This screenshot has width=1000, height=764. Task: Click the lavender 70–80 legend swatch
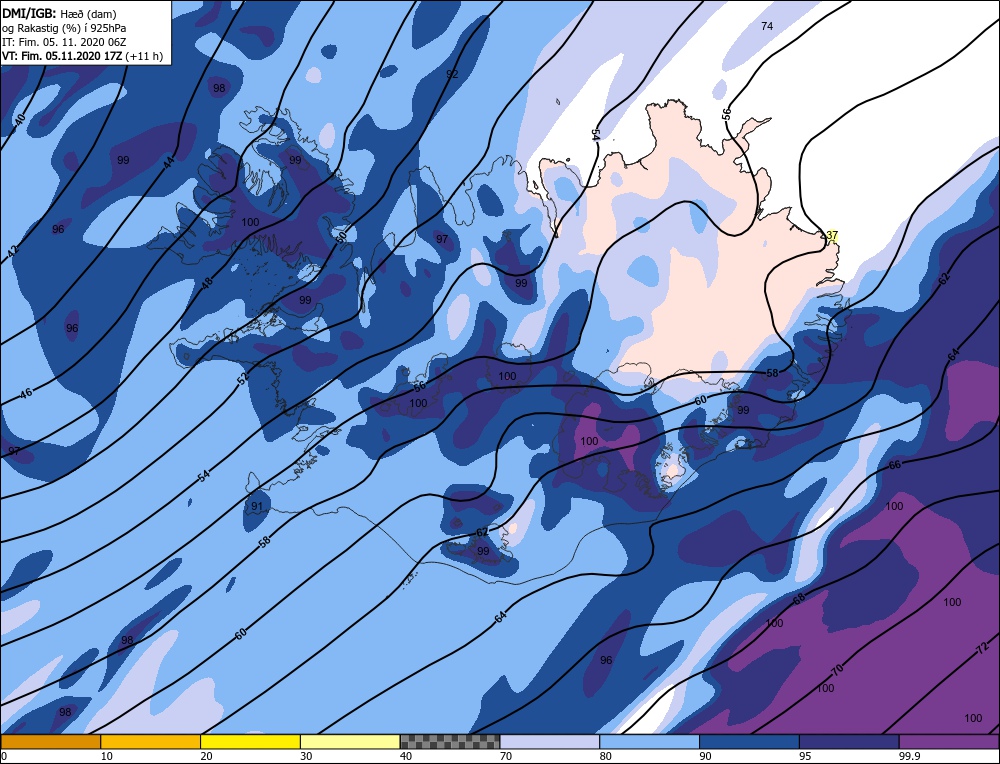point(550,742)
